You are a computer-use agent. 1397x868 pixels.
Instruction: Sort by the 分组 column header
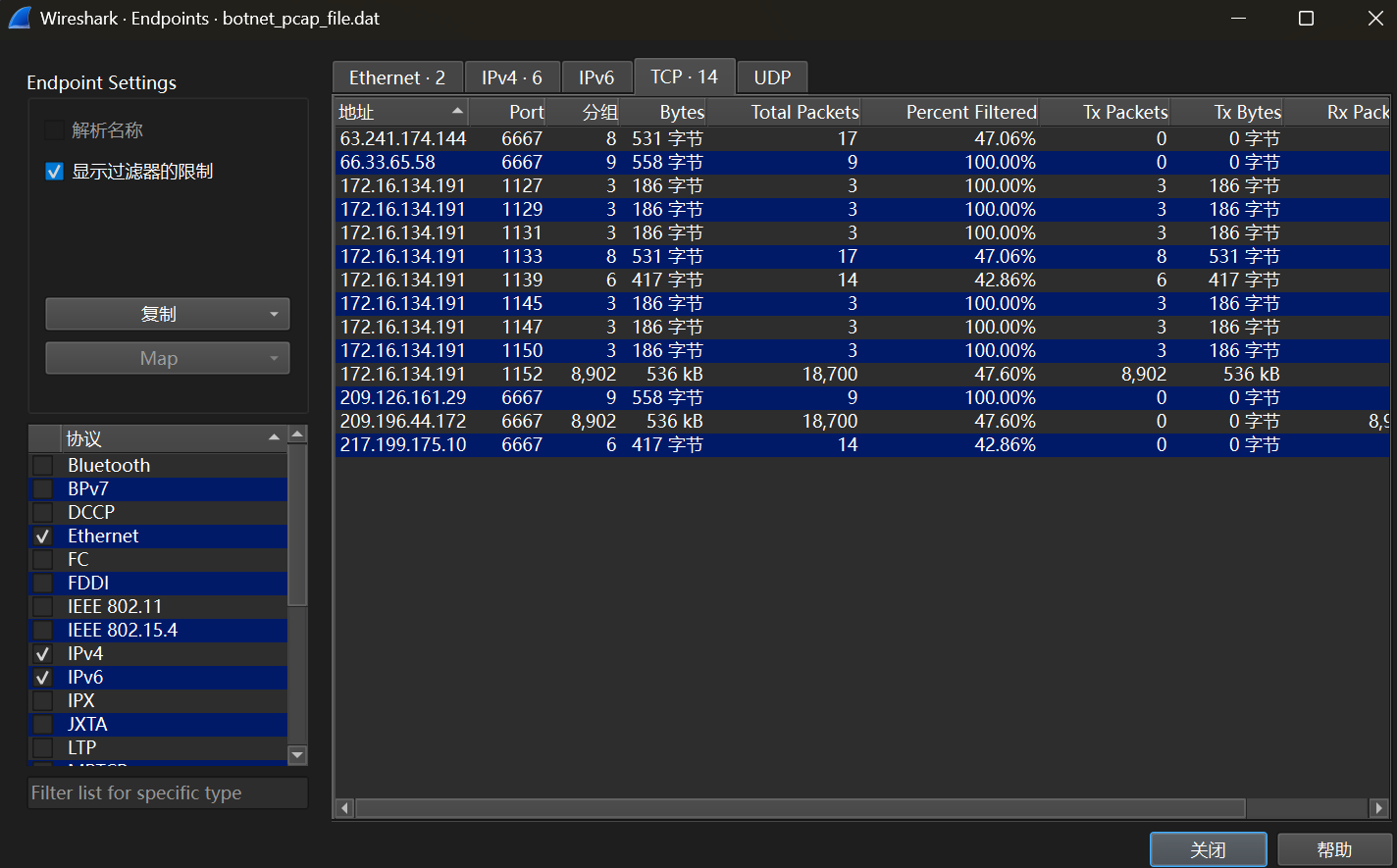point(583,112)
